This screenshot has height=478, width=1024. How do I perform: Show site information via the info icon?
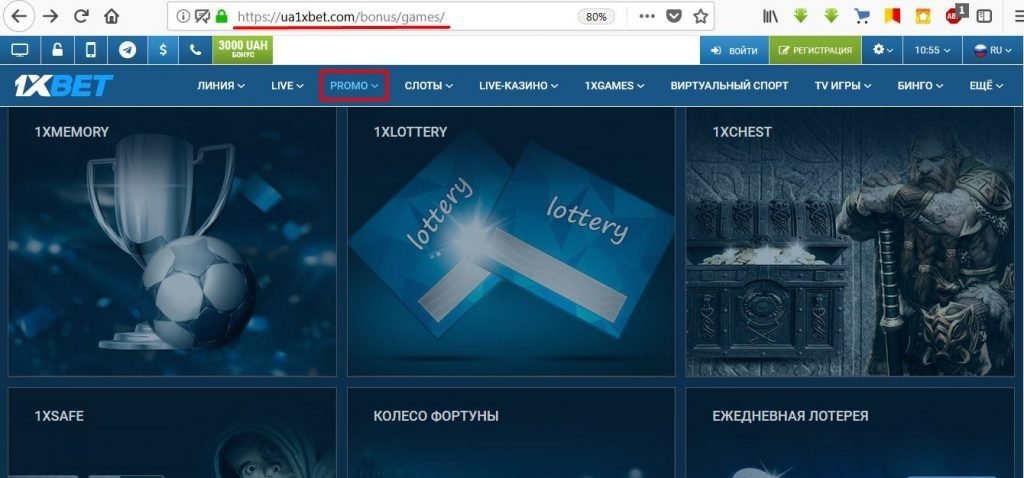183,16
